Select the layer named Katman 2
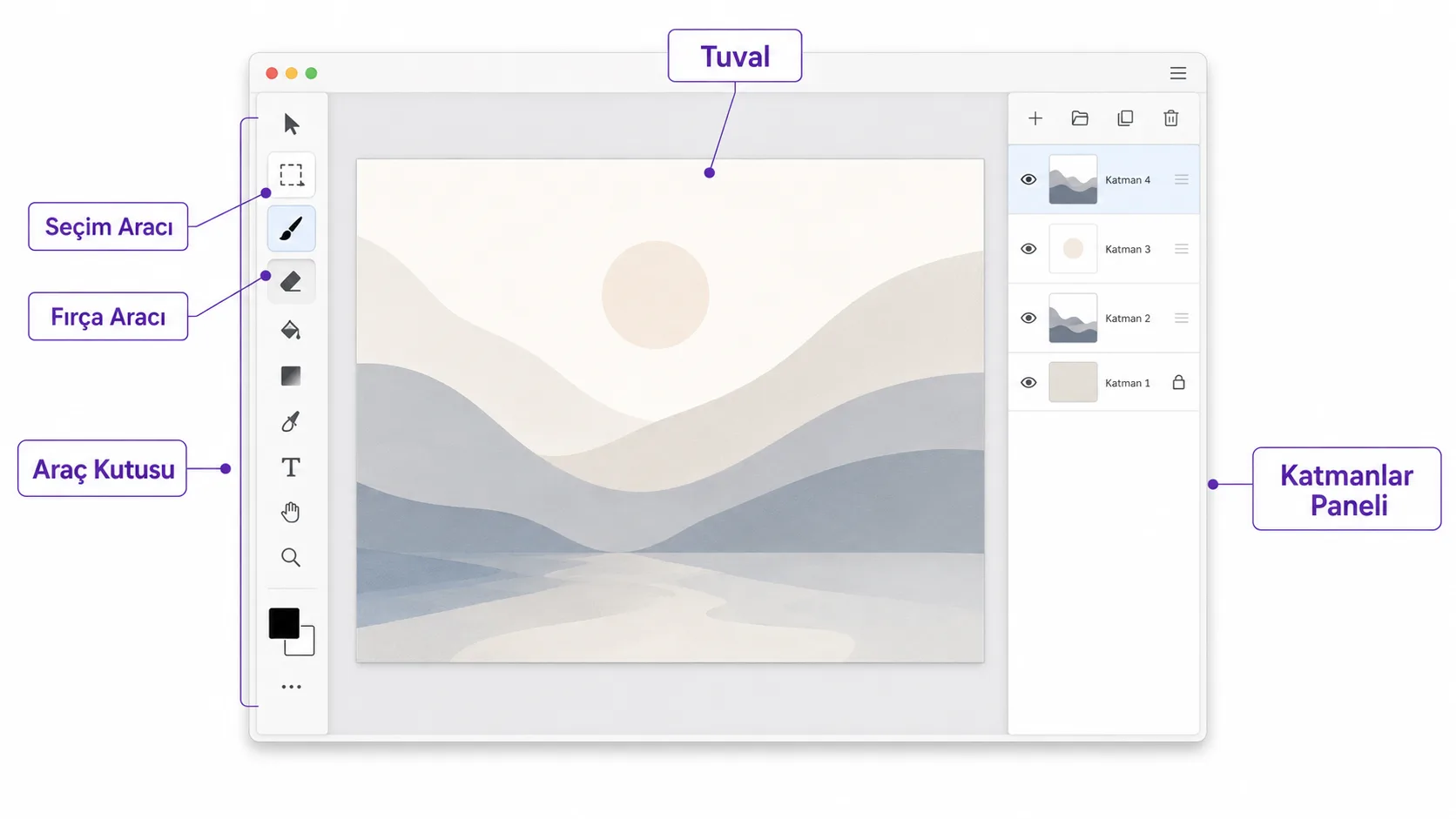 click(x=1103, y=318)
